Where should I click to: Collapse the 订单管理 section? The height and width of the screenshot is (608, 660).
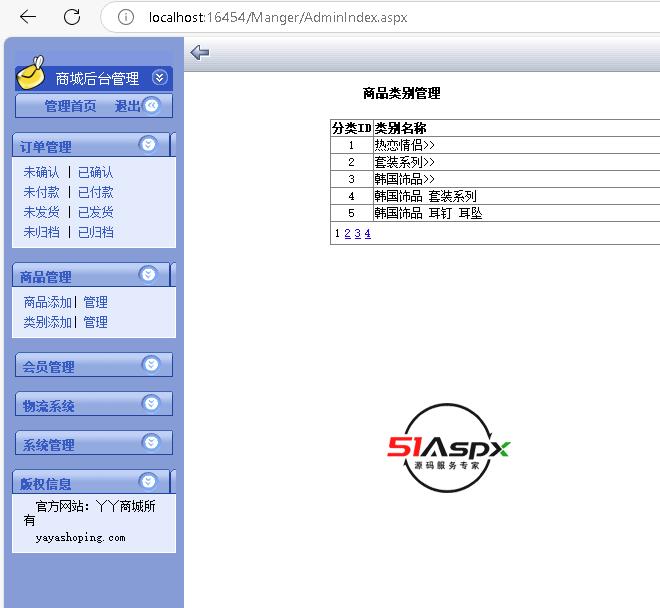pos(148,144)
